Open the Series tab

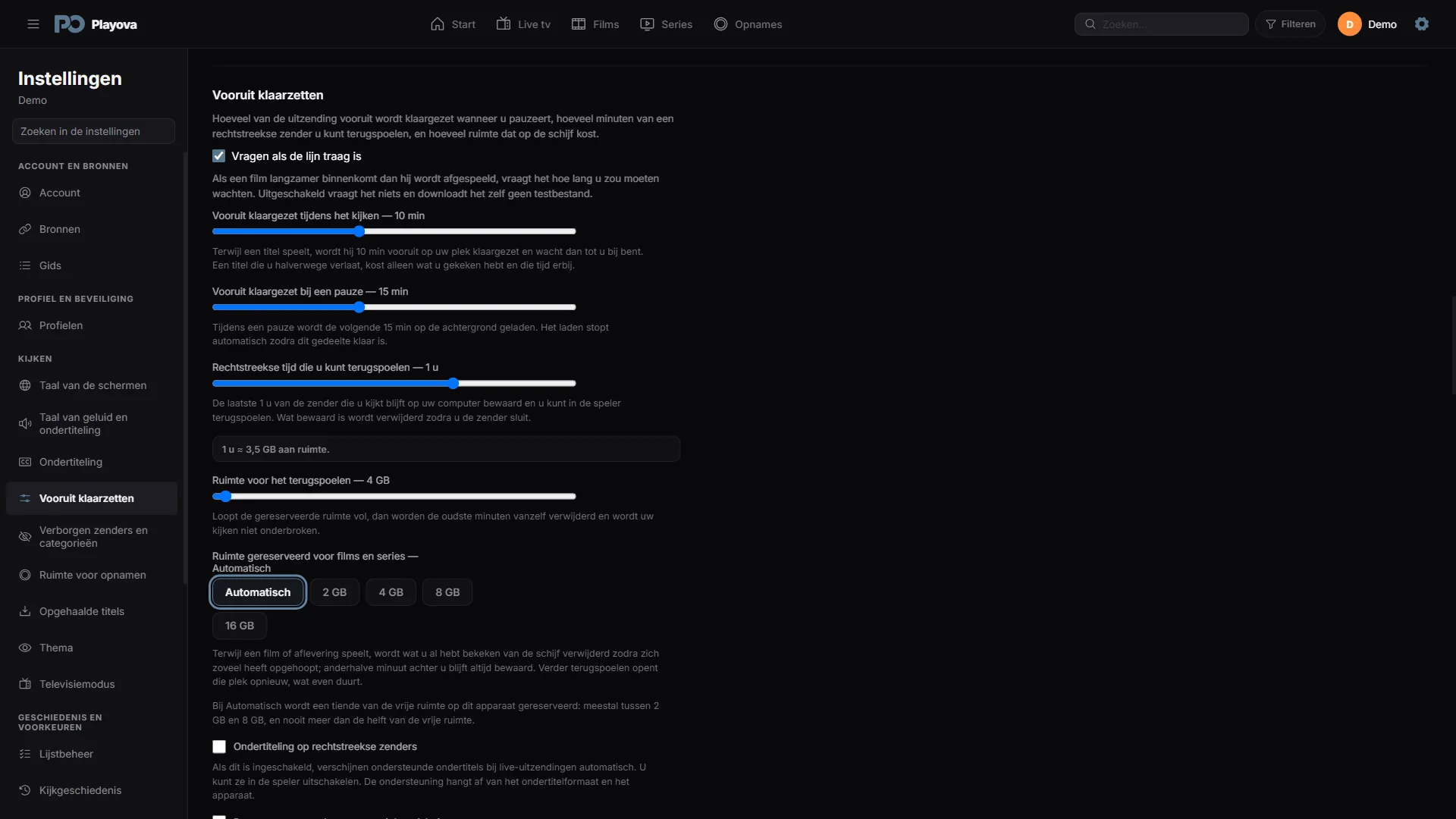(666, 24)
